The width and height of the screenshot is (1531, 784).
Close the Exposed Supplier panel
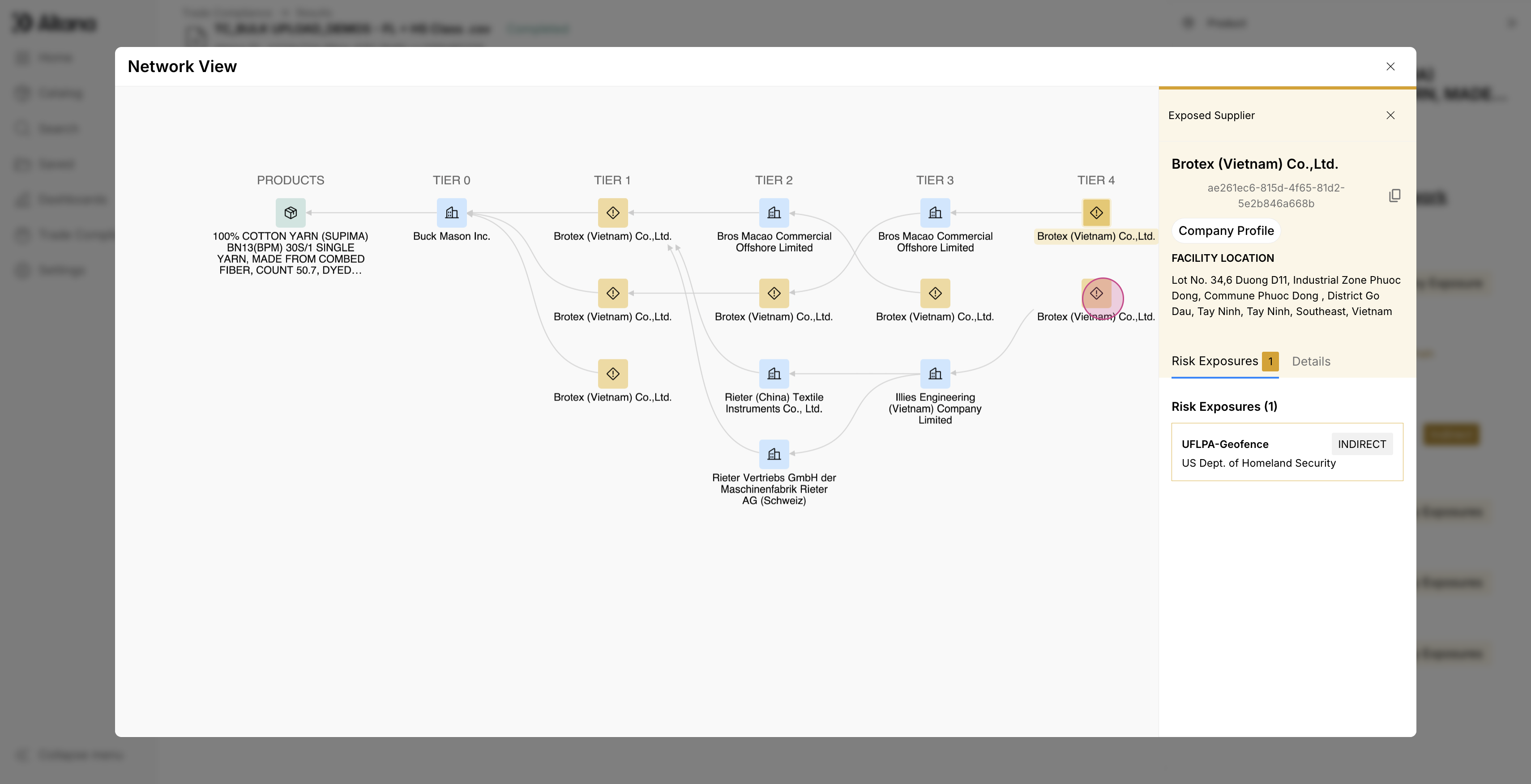(1390, 115)
